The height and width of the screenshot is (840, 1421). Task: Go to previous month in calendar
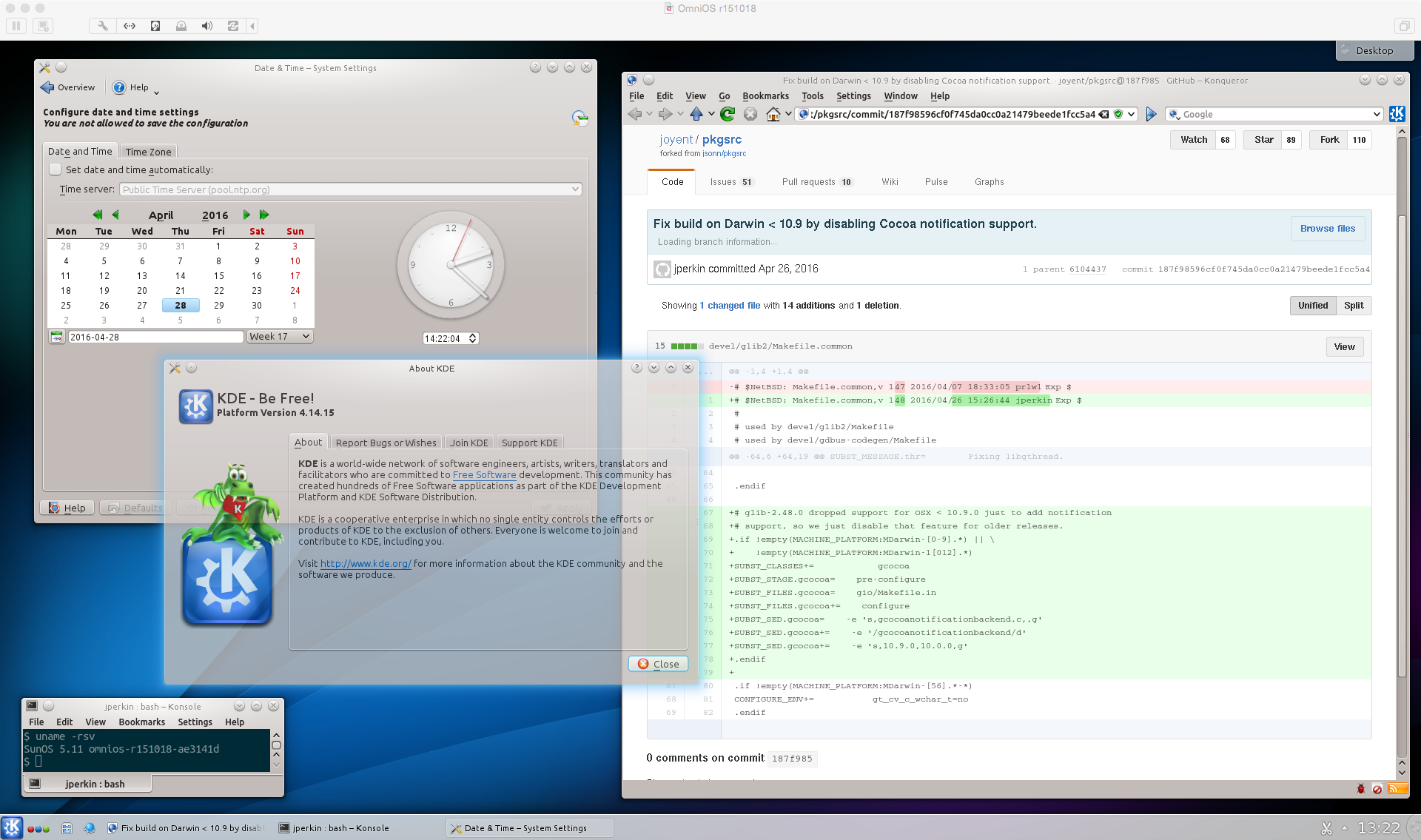(115, 215)
